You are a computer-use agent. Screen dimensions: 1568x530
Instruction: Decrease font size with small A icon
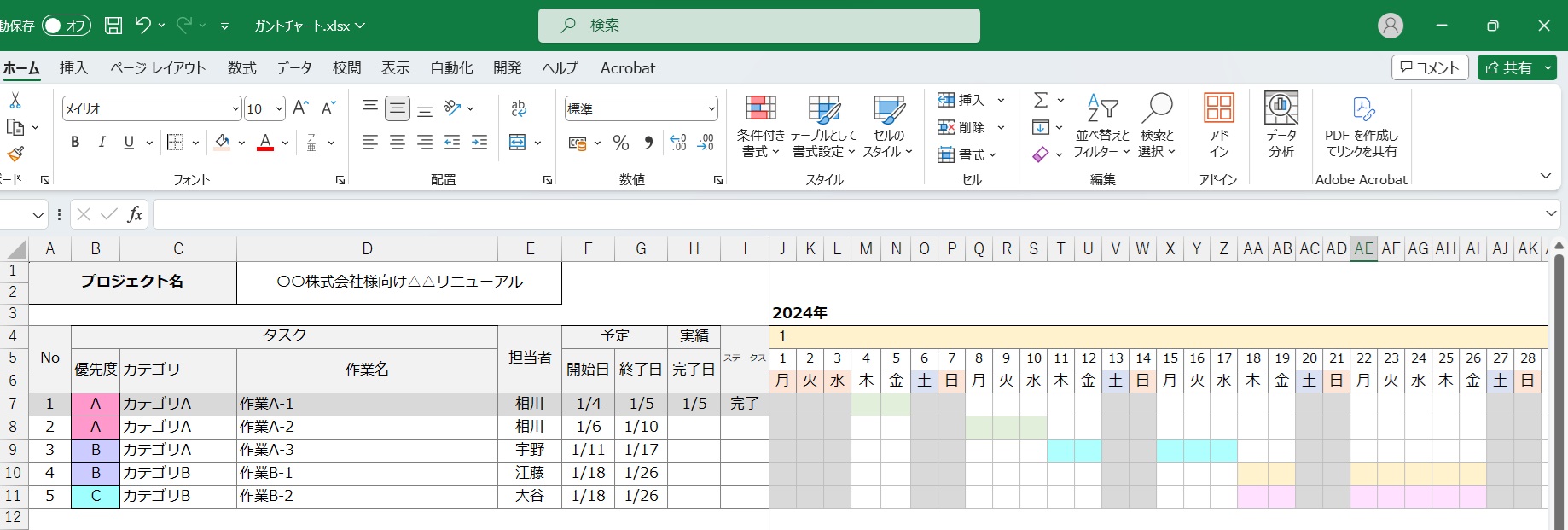click(x=328, y=108)
